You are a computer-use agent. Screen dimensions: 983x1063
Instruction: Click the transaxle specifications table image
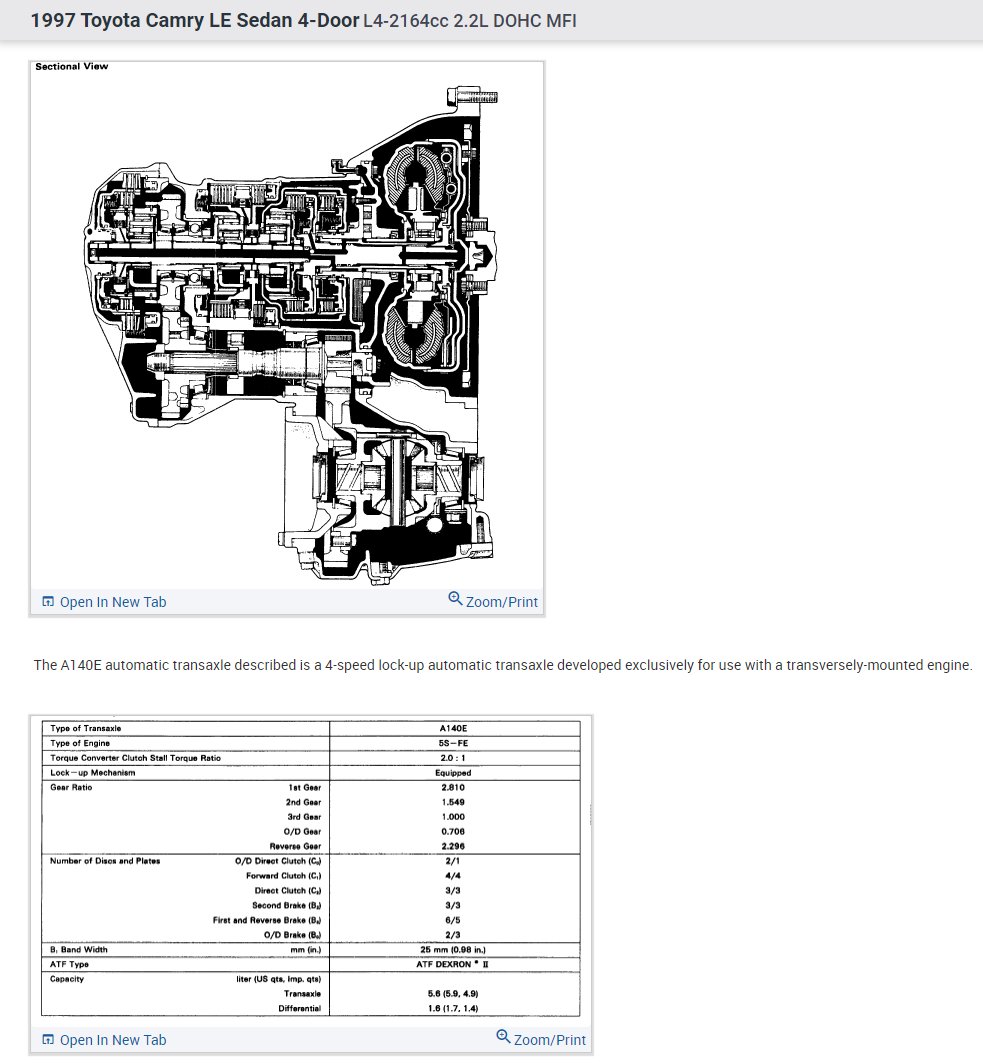point(310,868)
